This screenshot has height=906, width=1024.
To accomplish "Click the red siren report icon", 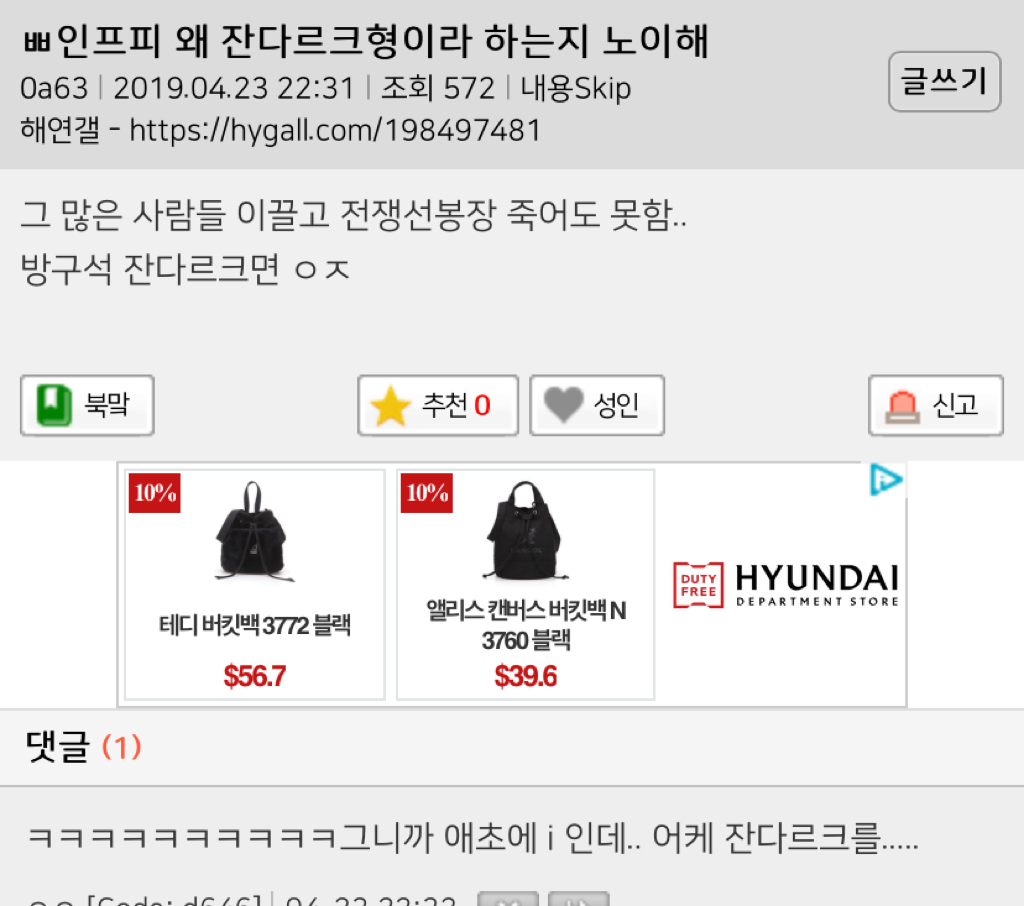I will pos(903,406).
